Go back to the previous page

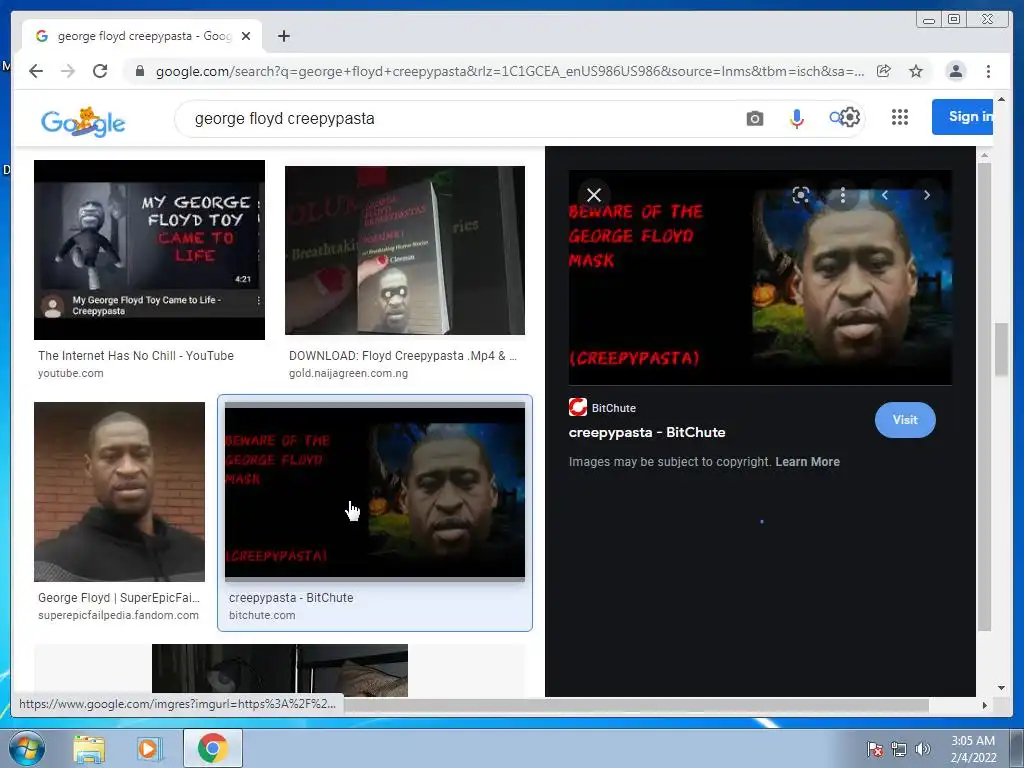pyautogui.click(x=36, y=71)
